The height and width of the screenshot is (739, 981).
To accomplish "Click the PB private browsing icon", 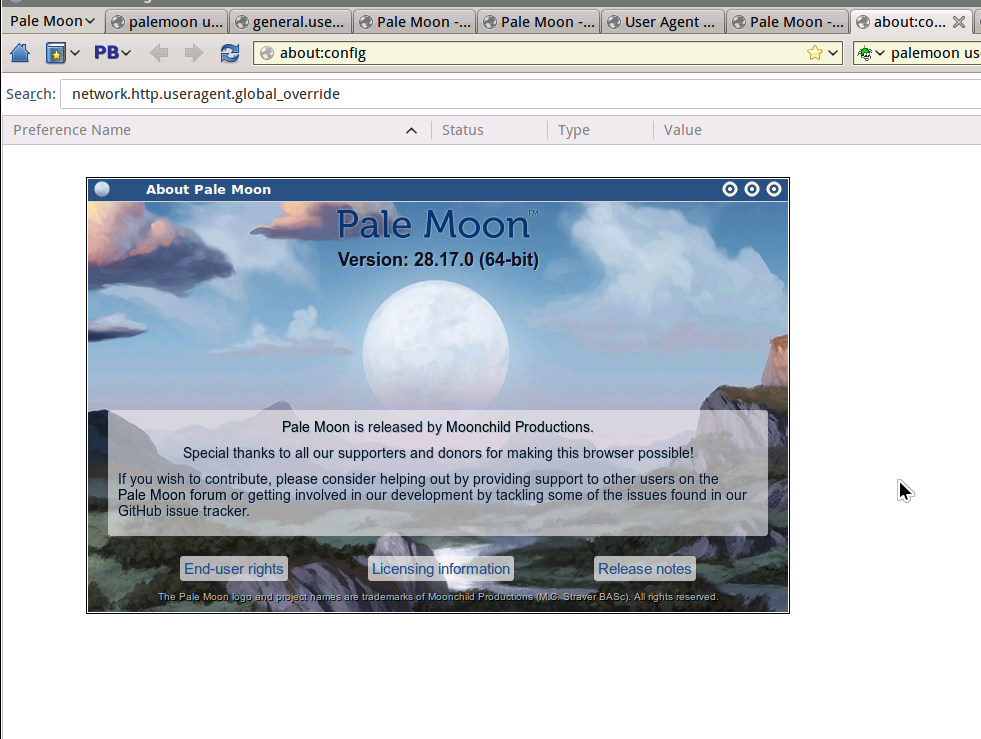I will tap(106, 53).
